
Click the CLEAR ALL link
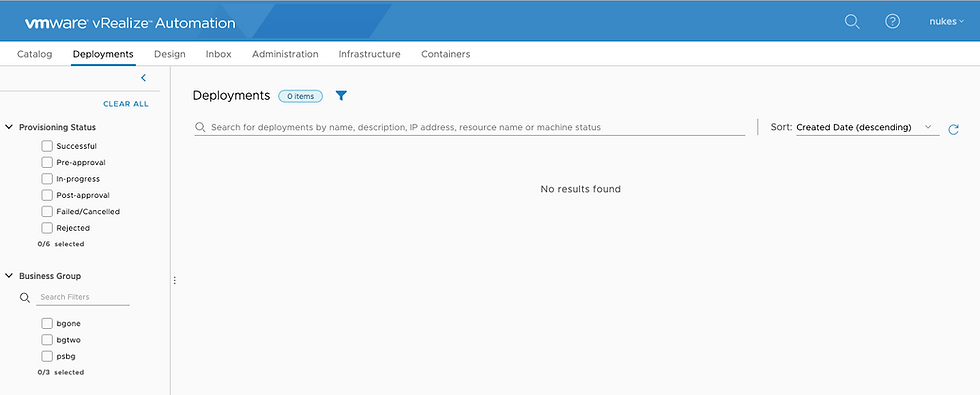point(126,104)
